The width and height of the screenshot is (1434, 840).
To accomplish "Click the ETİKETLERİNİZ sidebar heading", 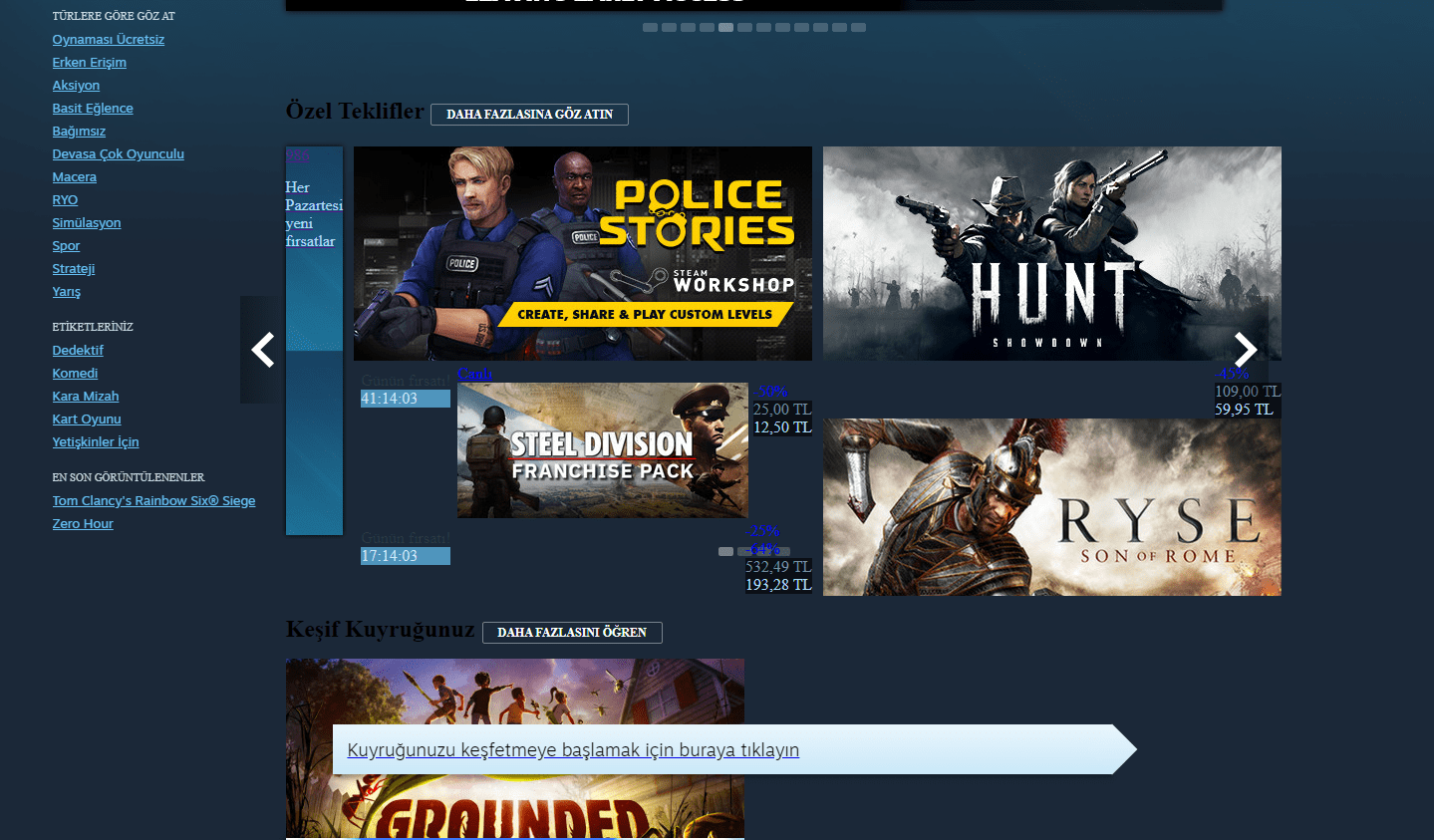I will point(93,327).
